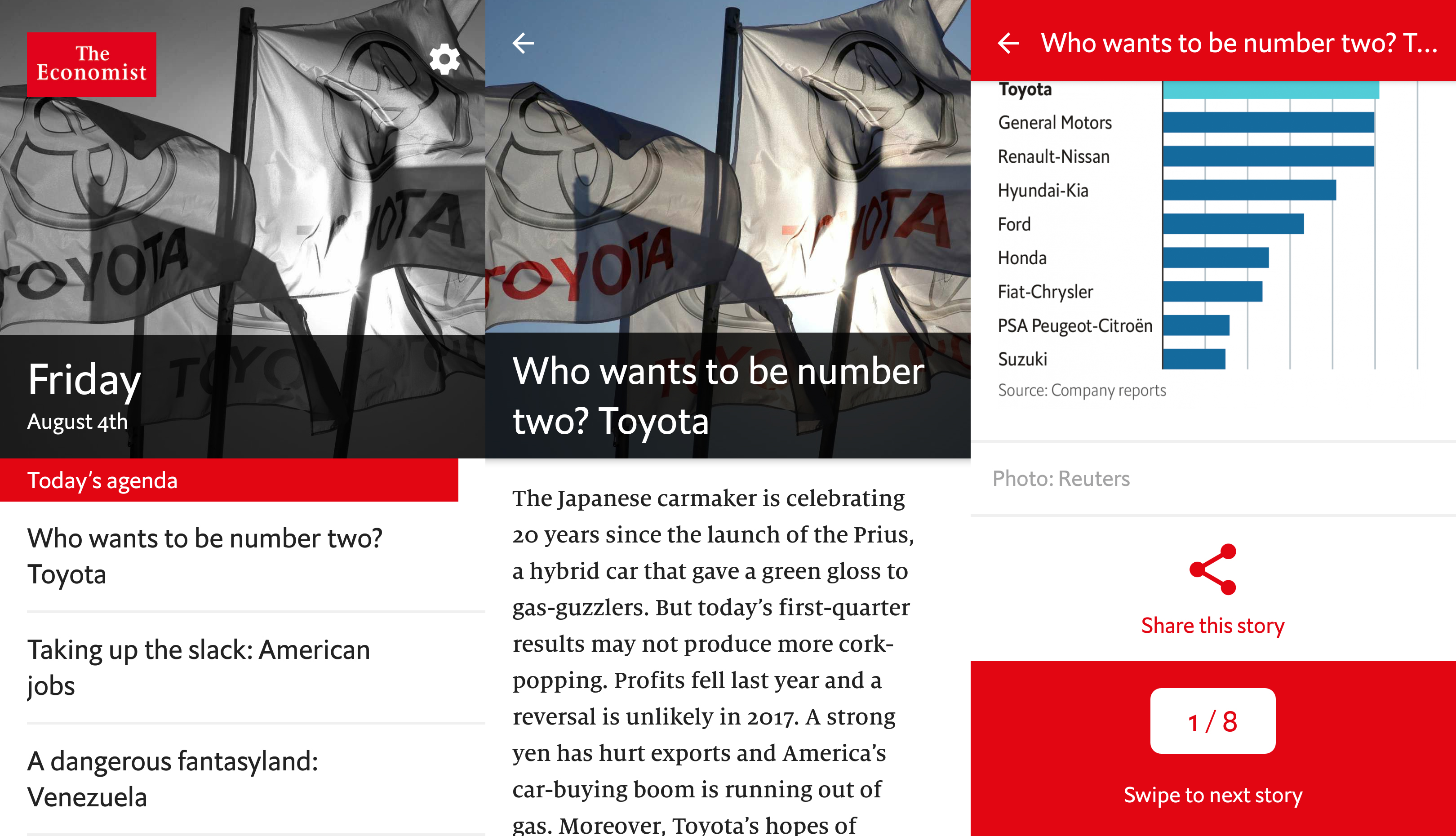Tap back arrow over the Toyota flag photo
Image resolution: width=1456 pixels, height=836 pixels.
[523, 43]
